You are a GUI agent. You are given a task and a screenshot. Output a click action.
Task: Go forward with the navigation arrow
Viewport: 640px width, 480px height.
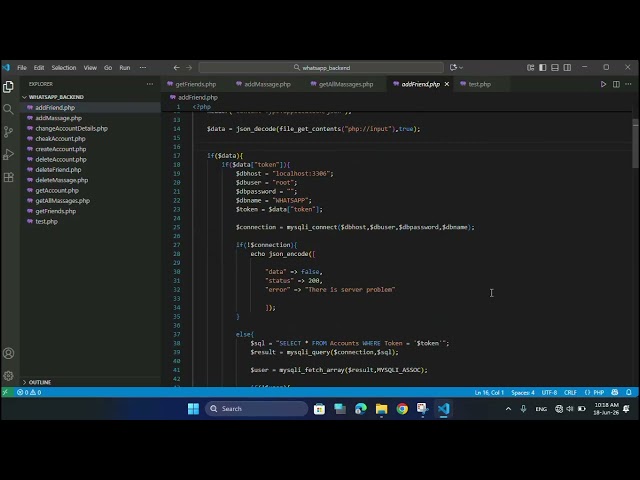[x=189, y=68]
